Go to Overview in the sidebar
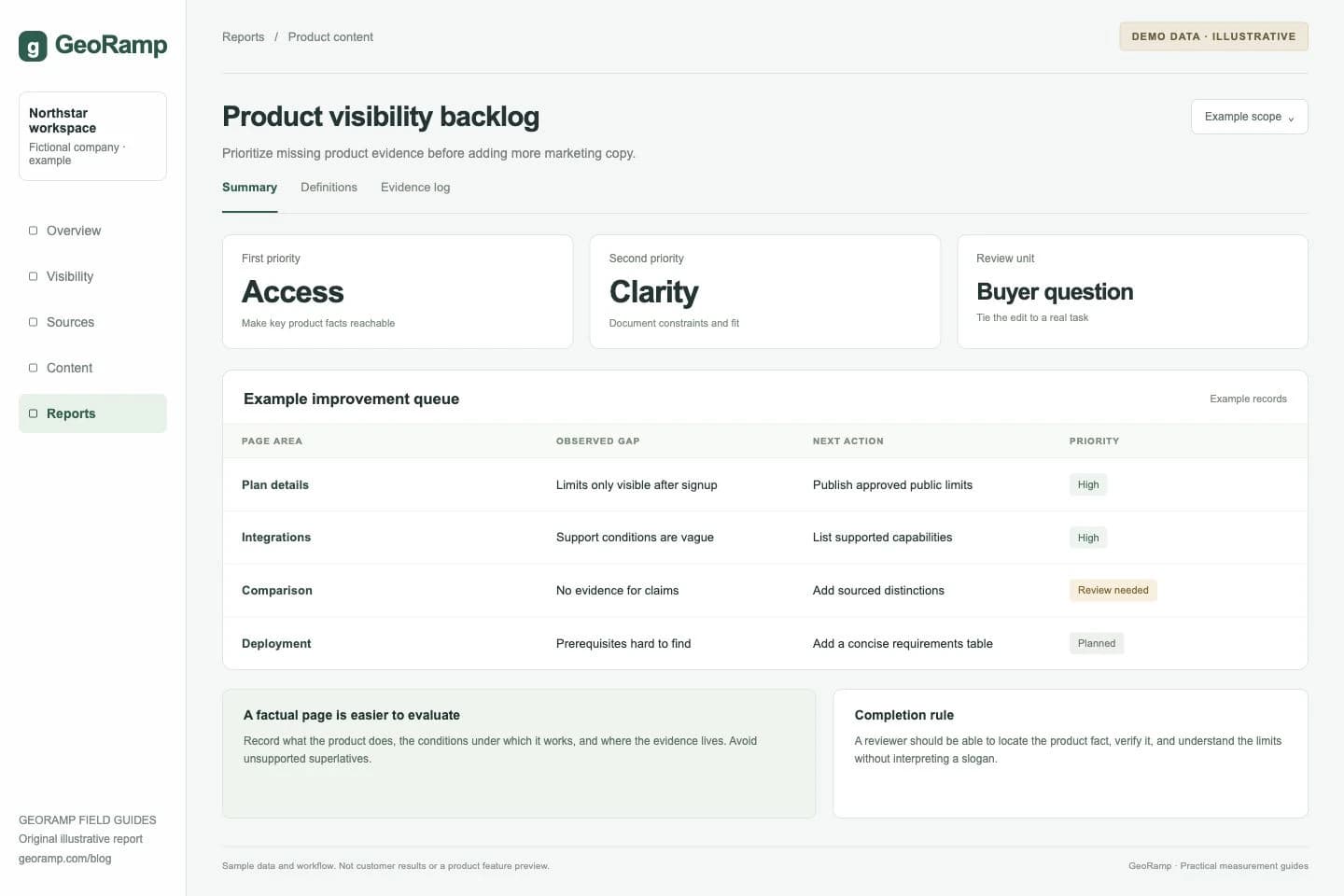Screen dimensions: 1344x896 [92, 231]
